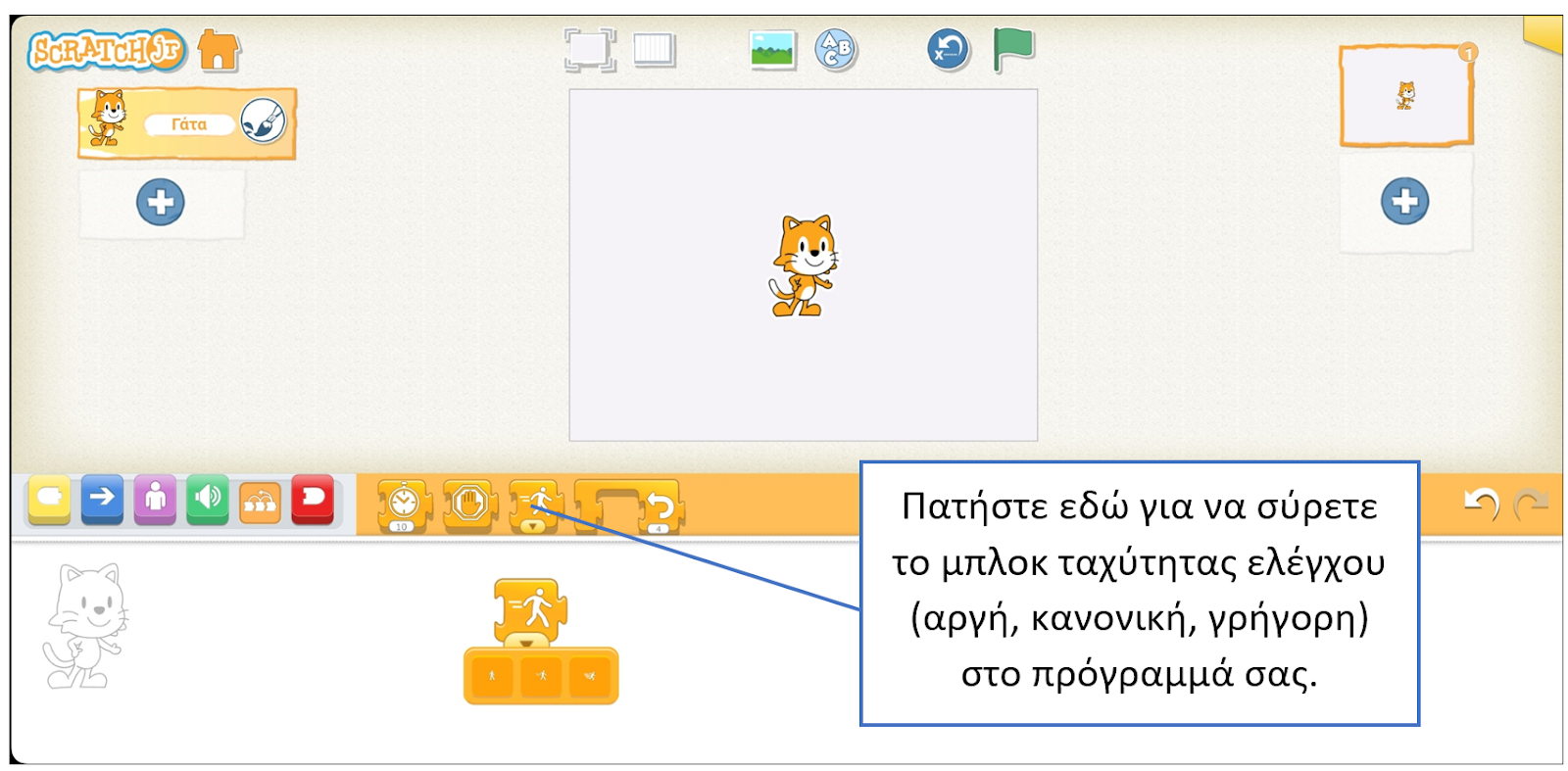Click the speed block in script area

(529, 609)
